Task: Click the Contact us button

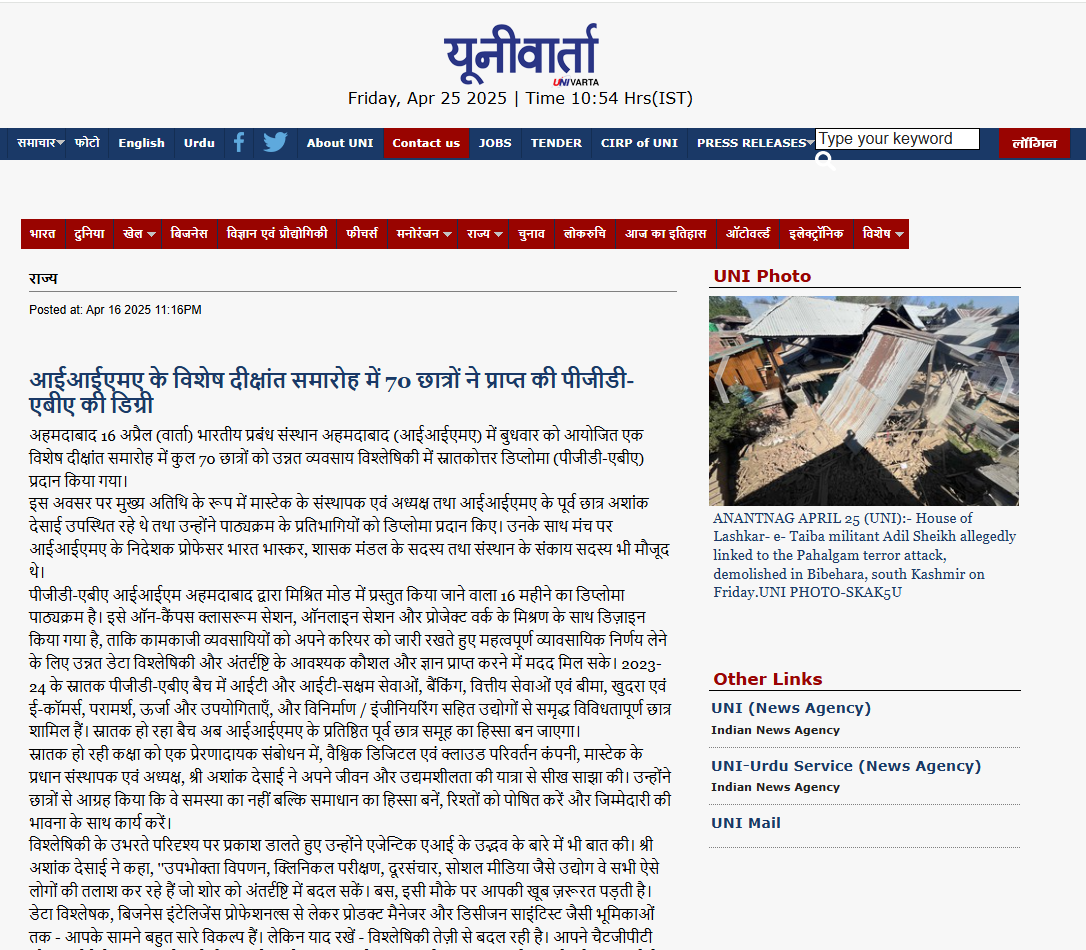Action: pyautogui.click(x=426, y=142)
